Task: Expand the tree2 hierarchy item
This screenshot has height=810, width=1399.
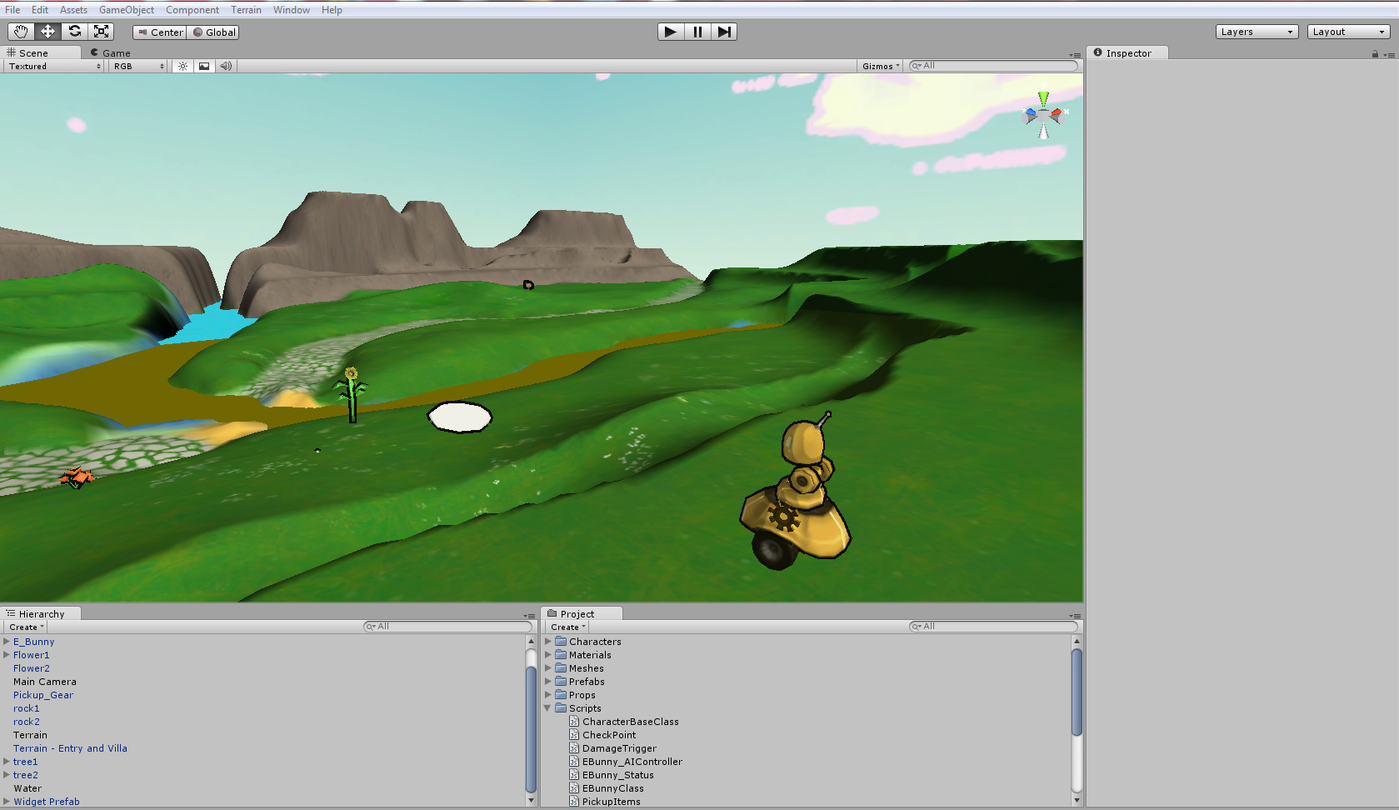Action: (6, 775)
